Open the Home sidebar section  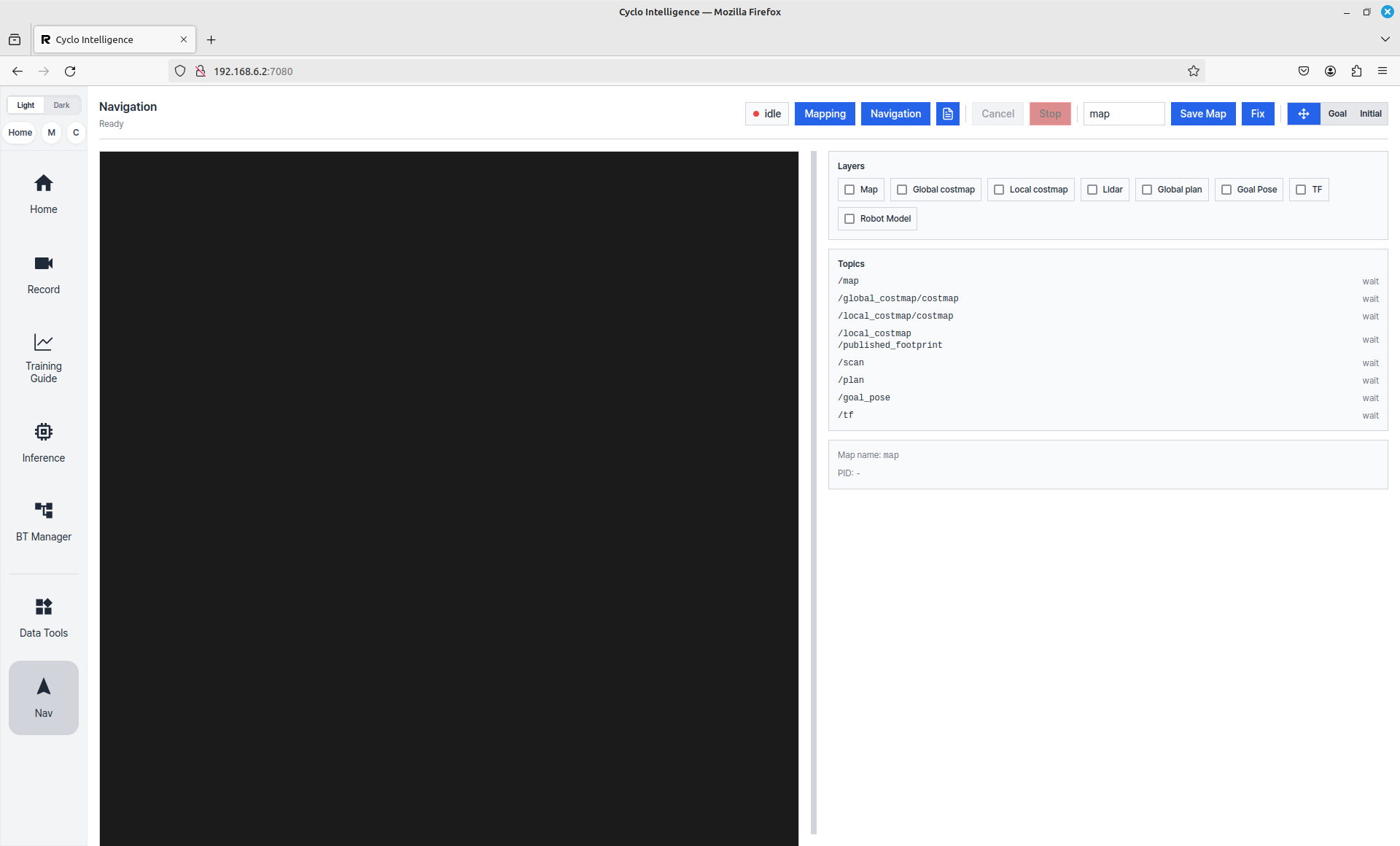(x=44, y=193)
